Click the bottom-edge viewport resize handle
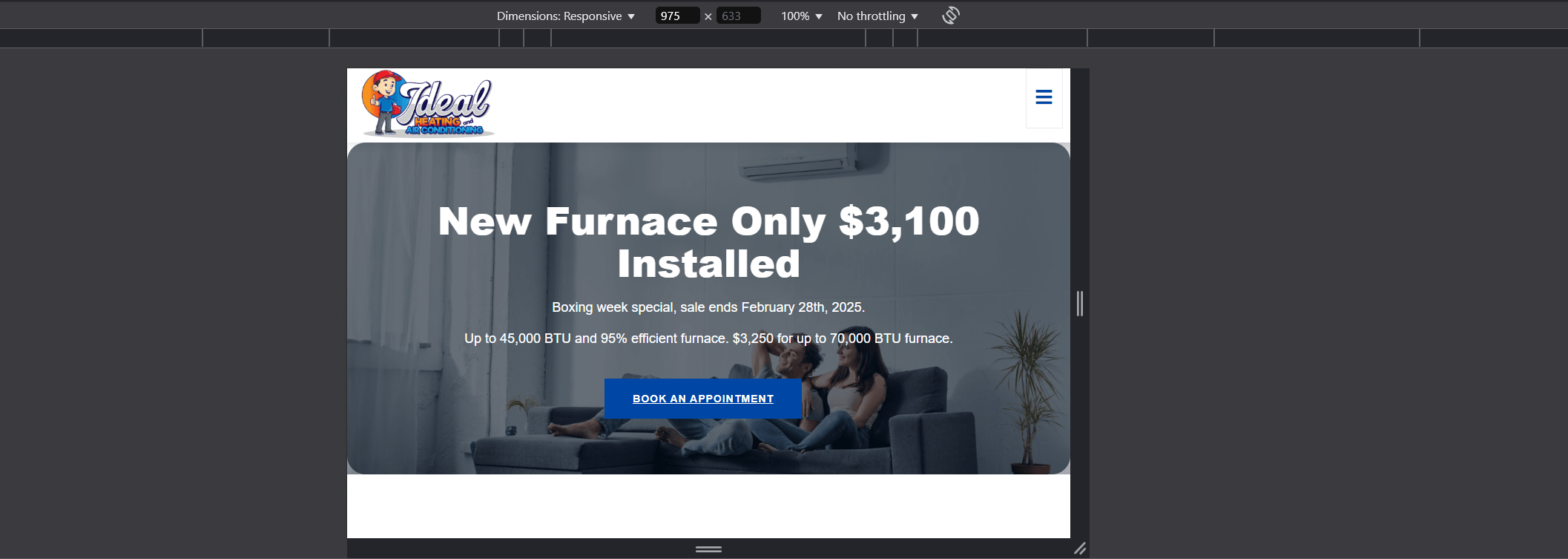 (708, 549)
